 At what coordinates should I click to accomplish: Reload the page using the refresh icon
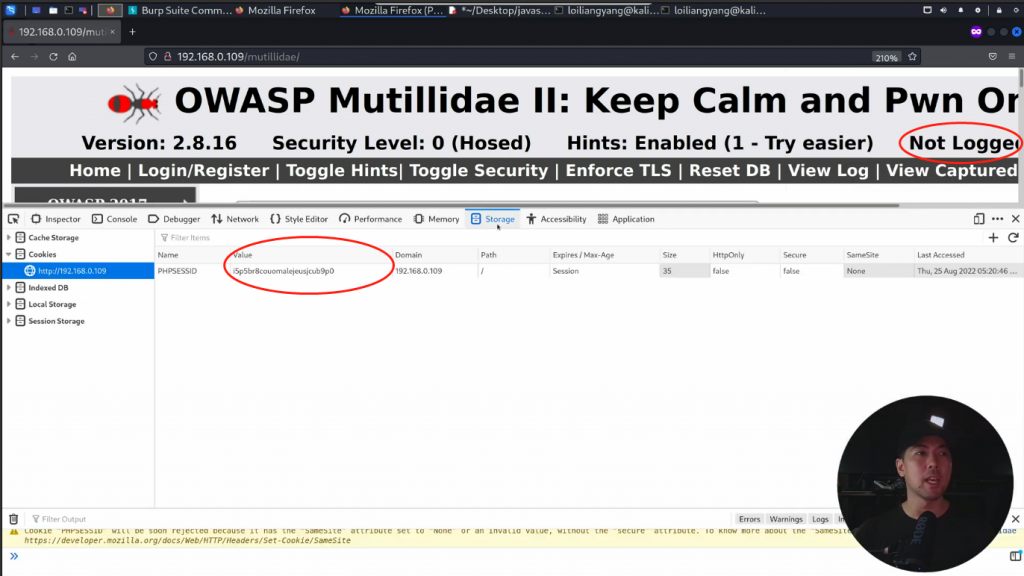point(54,57)
